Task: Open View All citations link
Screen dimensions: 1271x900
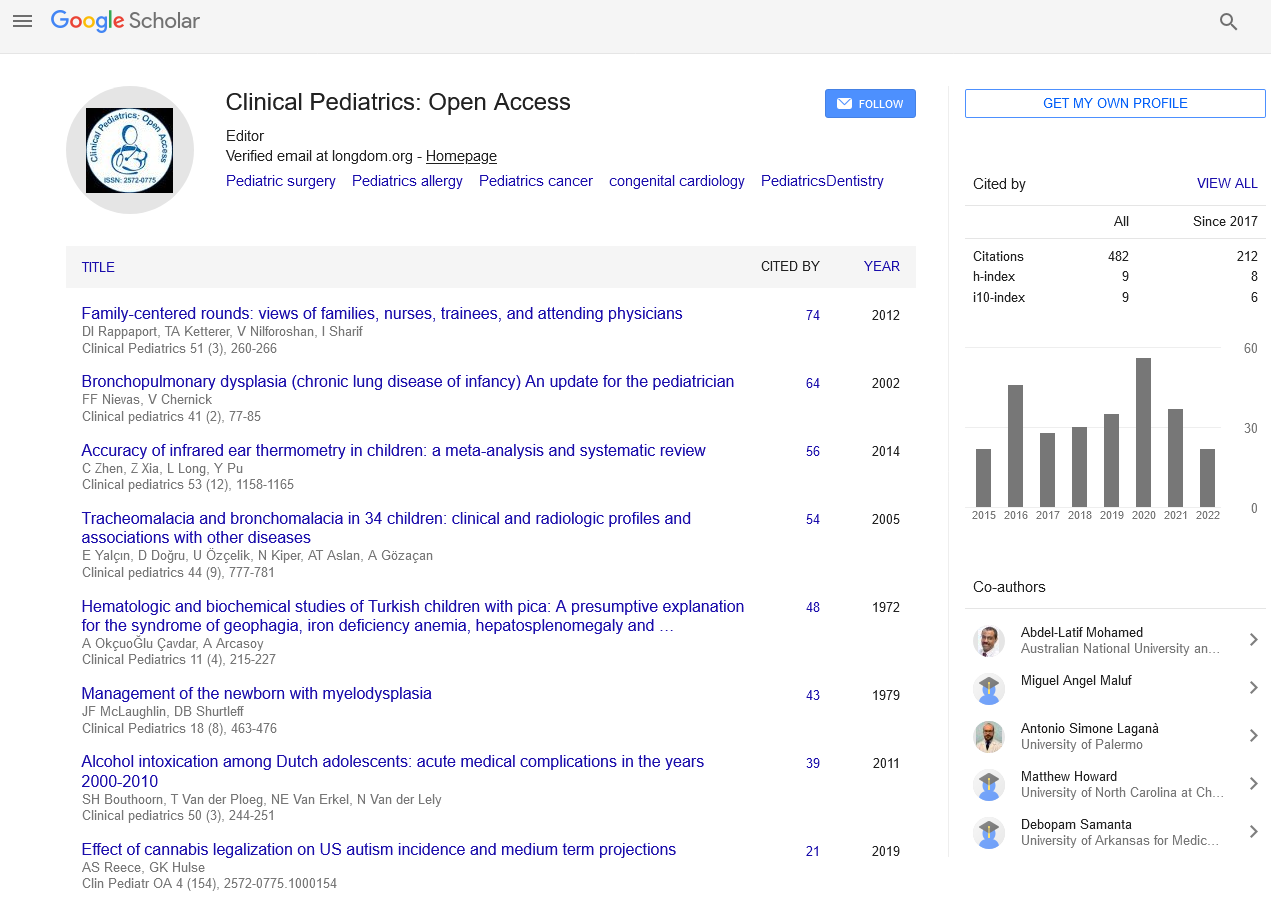Action: (1227, 184)
